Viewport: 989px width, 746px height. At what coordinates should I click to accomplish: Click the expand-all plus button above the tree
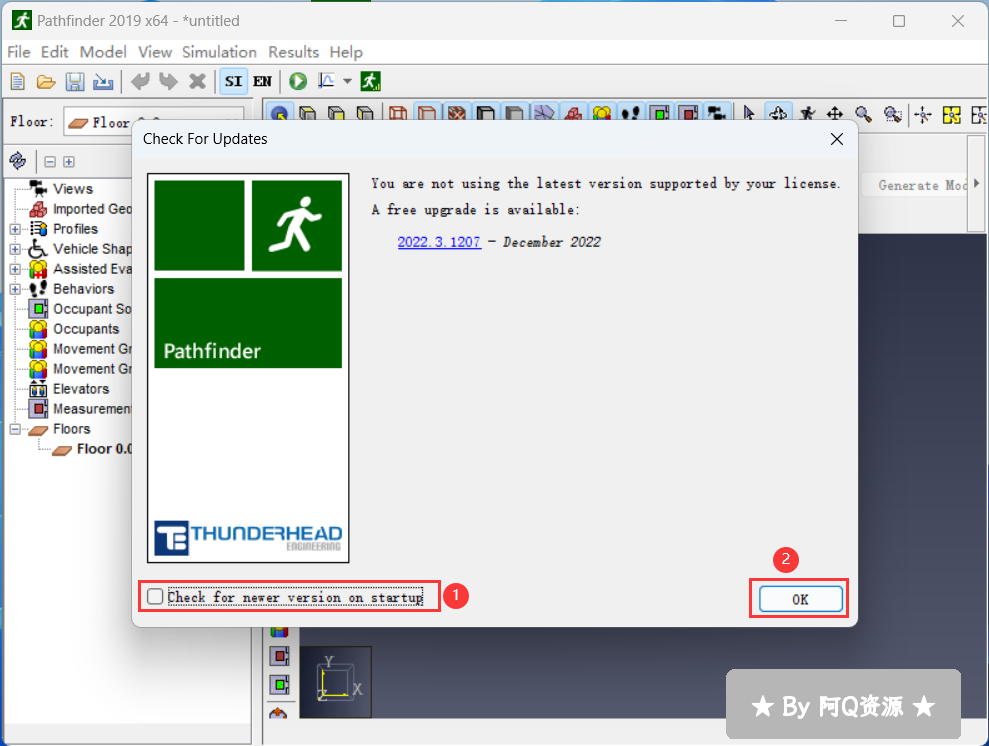tap(69, 162)
